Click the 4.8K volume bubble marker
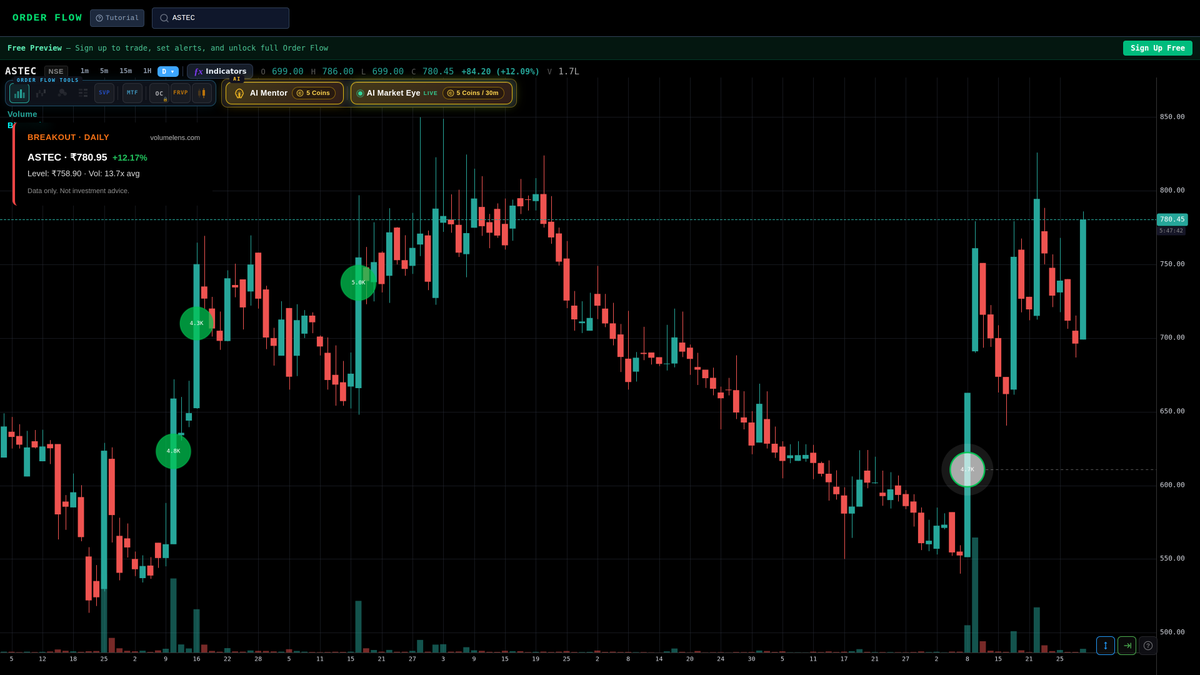Screen dimensions: 1200x675 tap(173, 451)
